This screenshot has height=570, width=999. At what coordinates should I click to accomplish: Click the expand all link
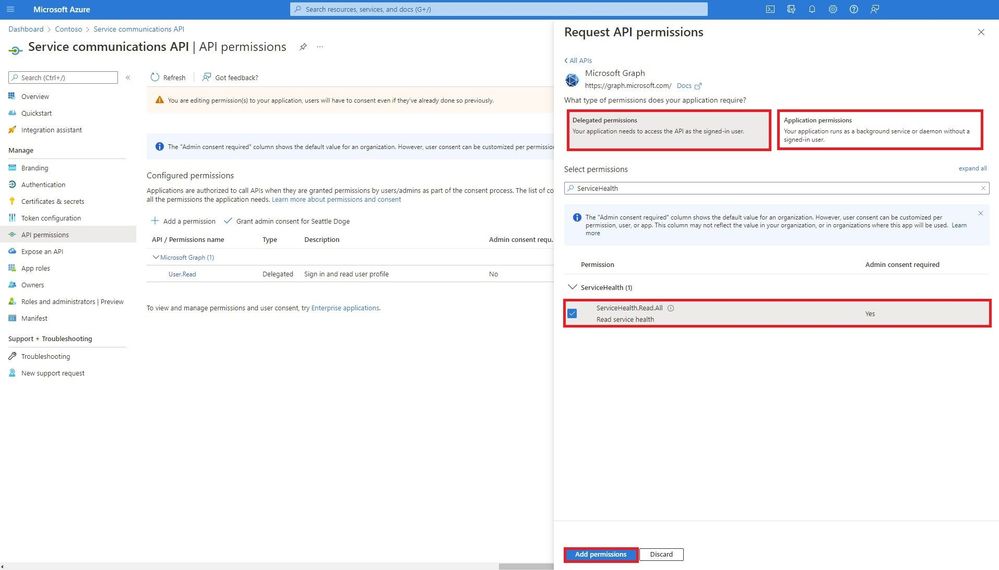pos(972,168)
